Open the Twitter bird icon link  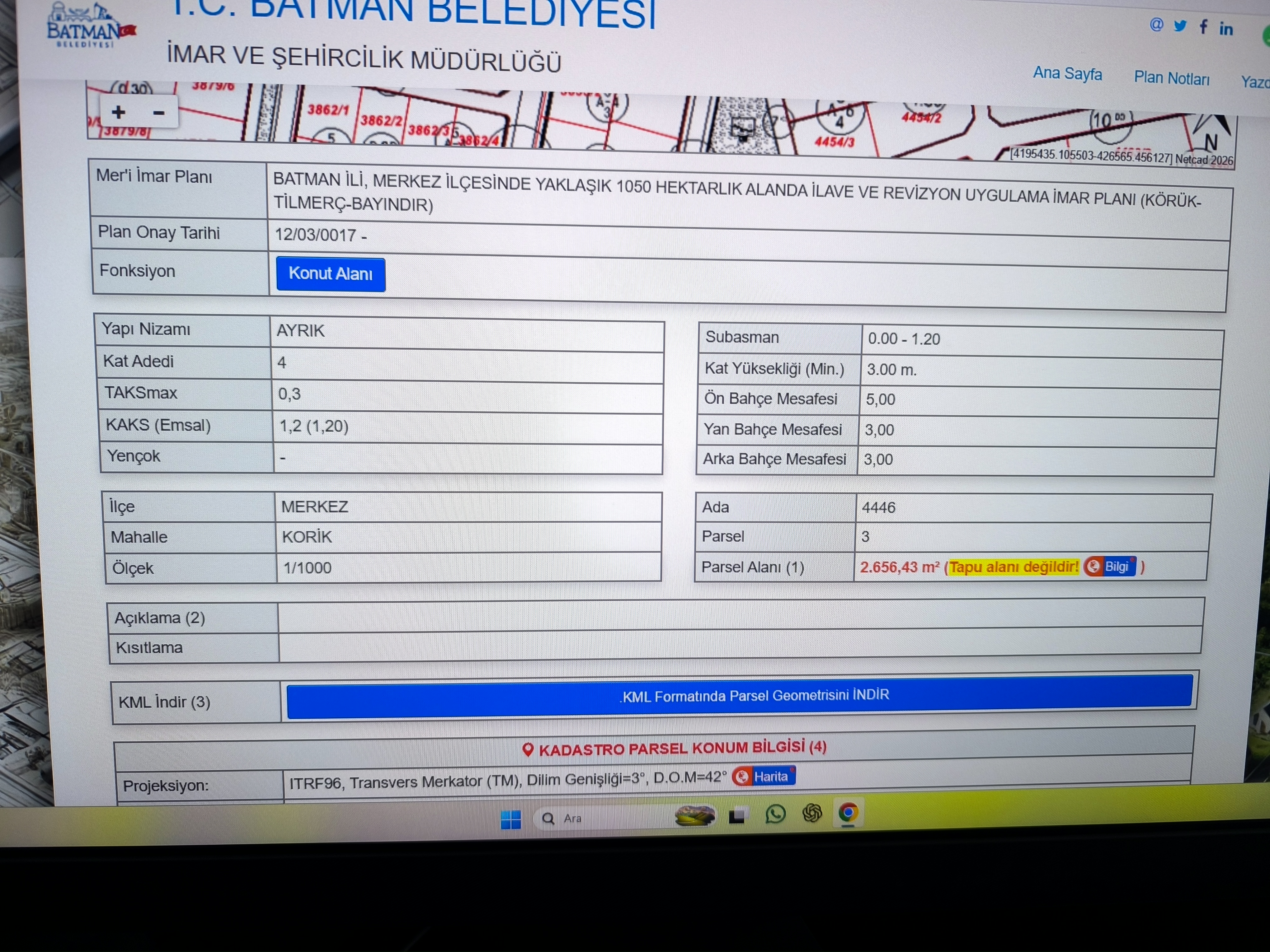click(1180, 26)
